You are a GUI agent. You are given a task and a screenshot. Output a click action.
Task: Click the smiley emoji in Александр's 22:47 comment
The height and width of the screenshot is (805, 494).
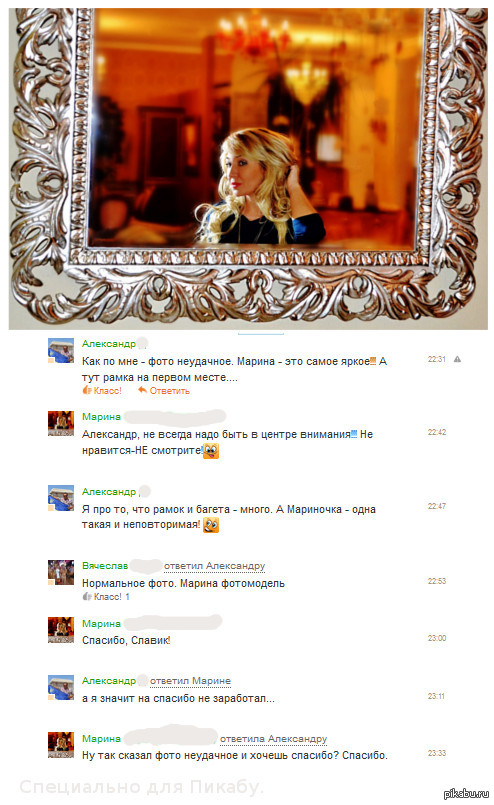click(x=211, y=525)
